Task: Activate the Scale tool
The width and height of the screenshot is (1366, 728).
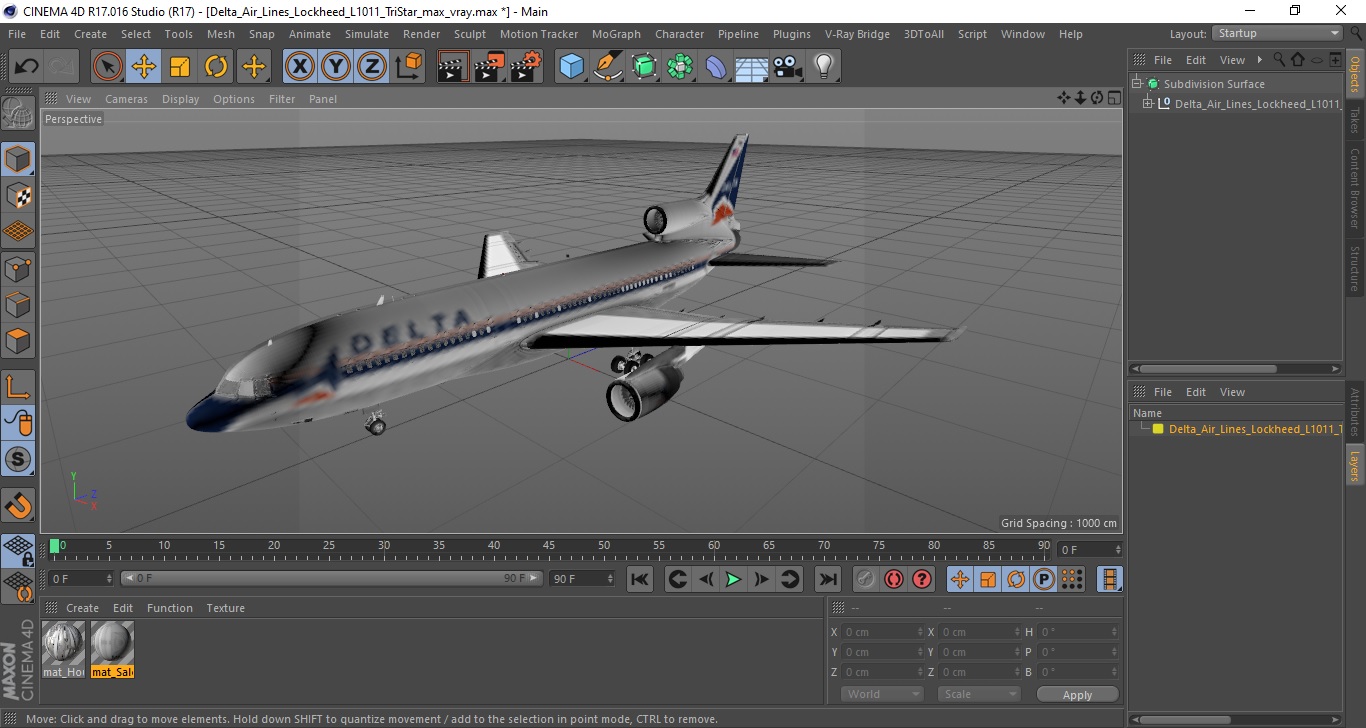Action: (x=180, y=67)
